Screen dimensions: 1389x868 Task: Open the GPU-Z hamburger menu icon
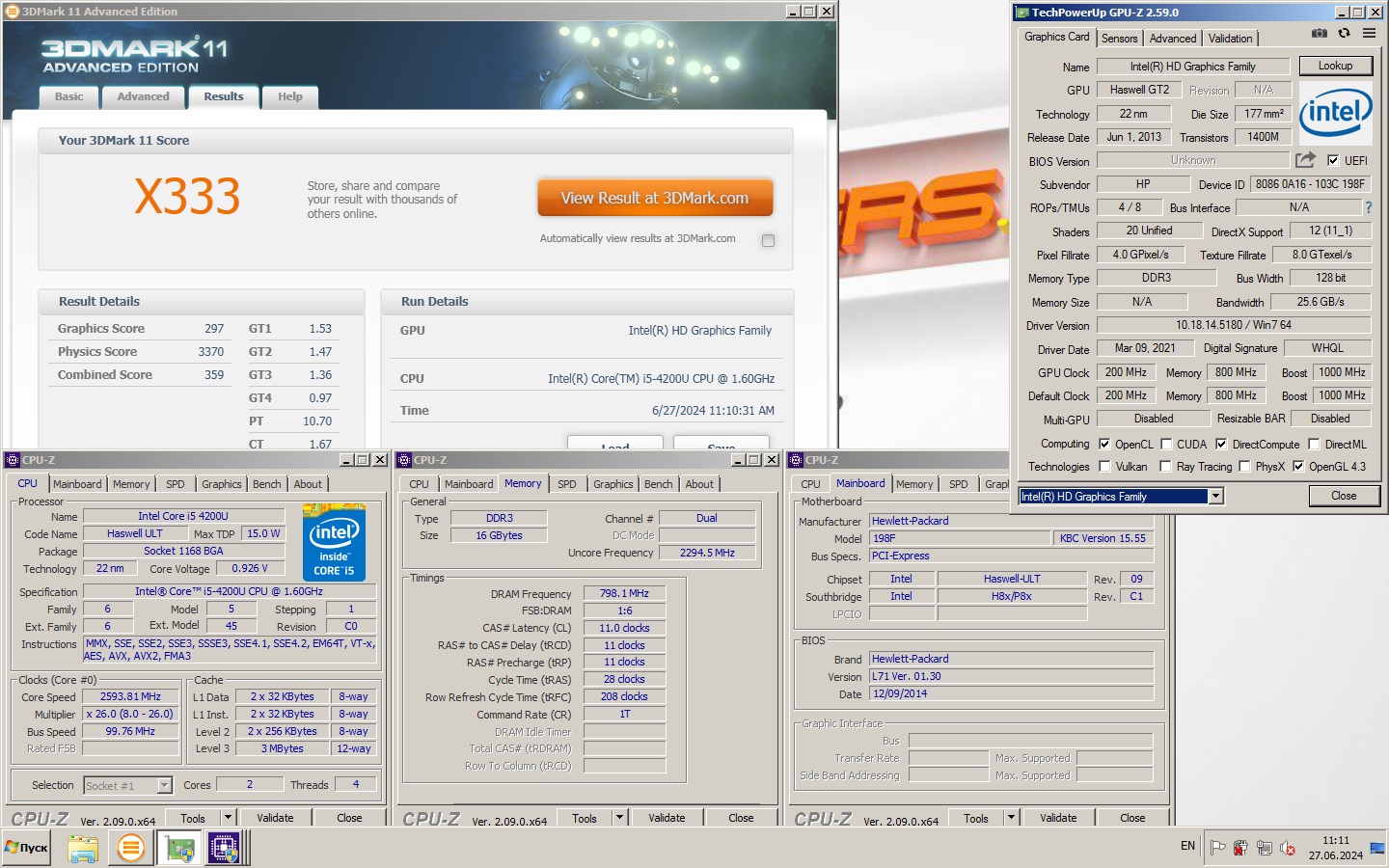[1369, 34]
